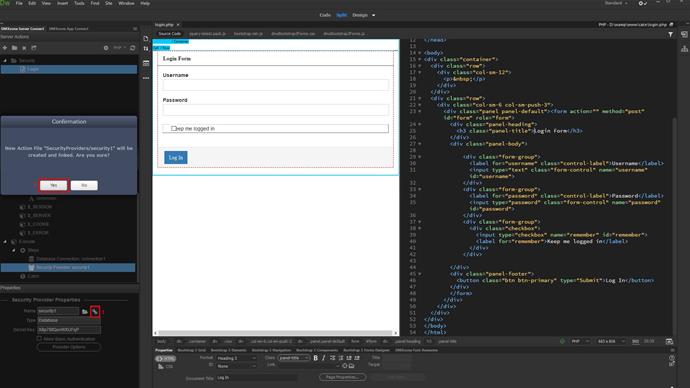Switch to Split view
690x388 pixels.
pos(341,15)
